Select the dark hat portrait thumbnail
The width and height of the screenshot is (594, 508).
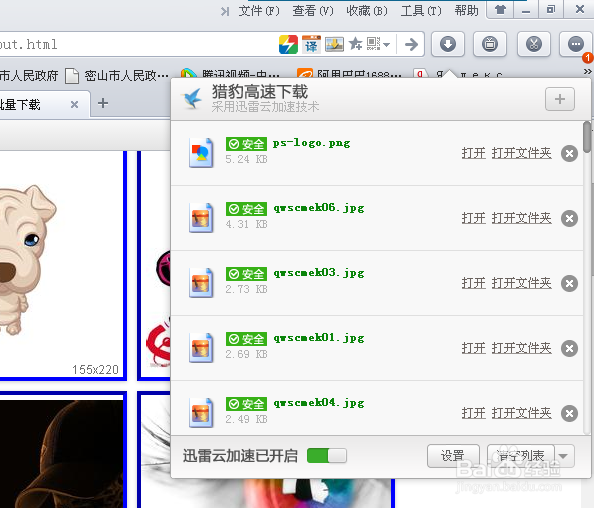coord(62,451)
